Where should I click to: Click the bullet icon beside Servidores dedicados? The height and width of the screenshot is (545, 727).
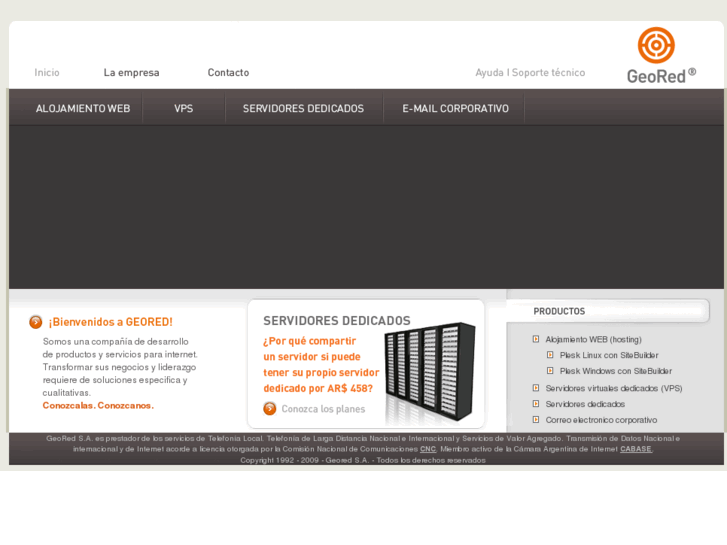pyautogui.click(x=536, y=404)
